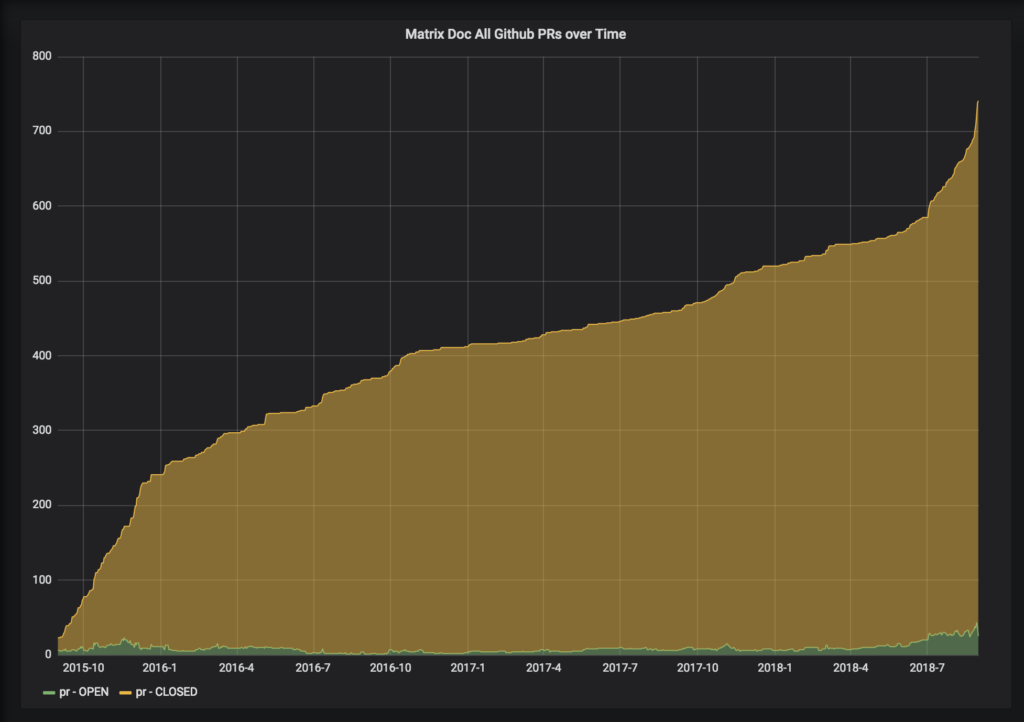The image size is (1024, 722).
Task: Click the 2015-10 x-axis label
Action: click(x=83, y=668)
